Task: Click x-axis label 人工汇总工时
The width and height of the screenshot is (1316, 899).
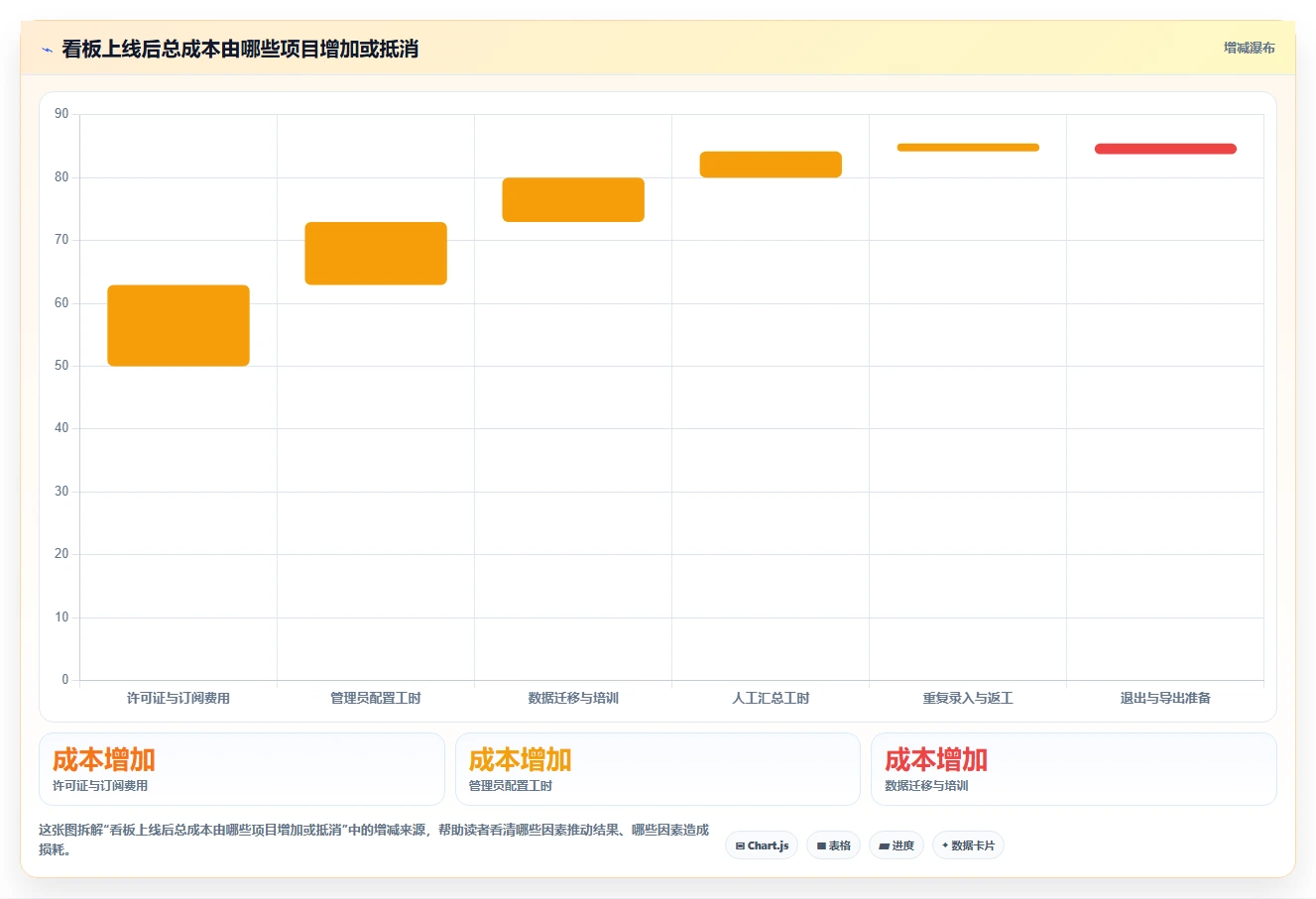Action: coord(771,698)
